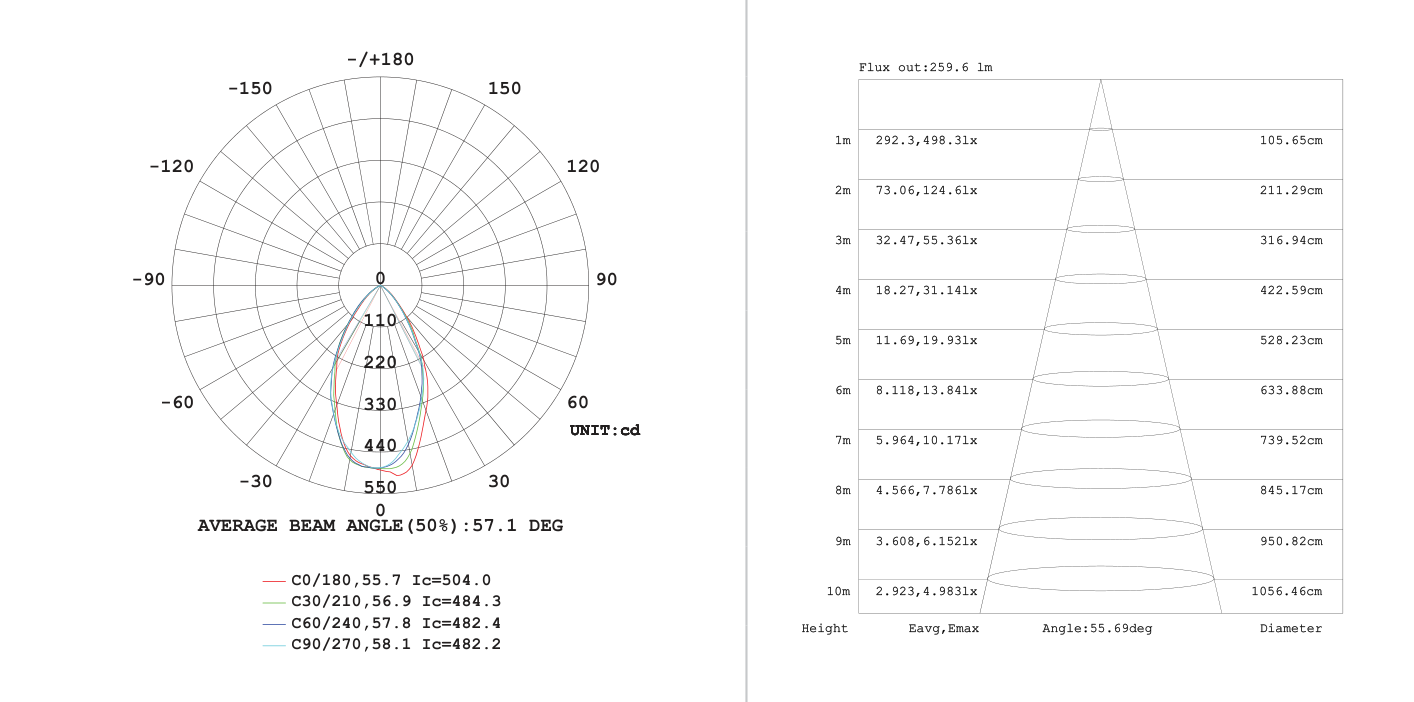Click the '633.88cm' diameter value
The width and height of the screenshot is (1414, 702).
pyautogui.click(x=1291, y=391)
